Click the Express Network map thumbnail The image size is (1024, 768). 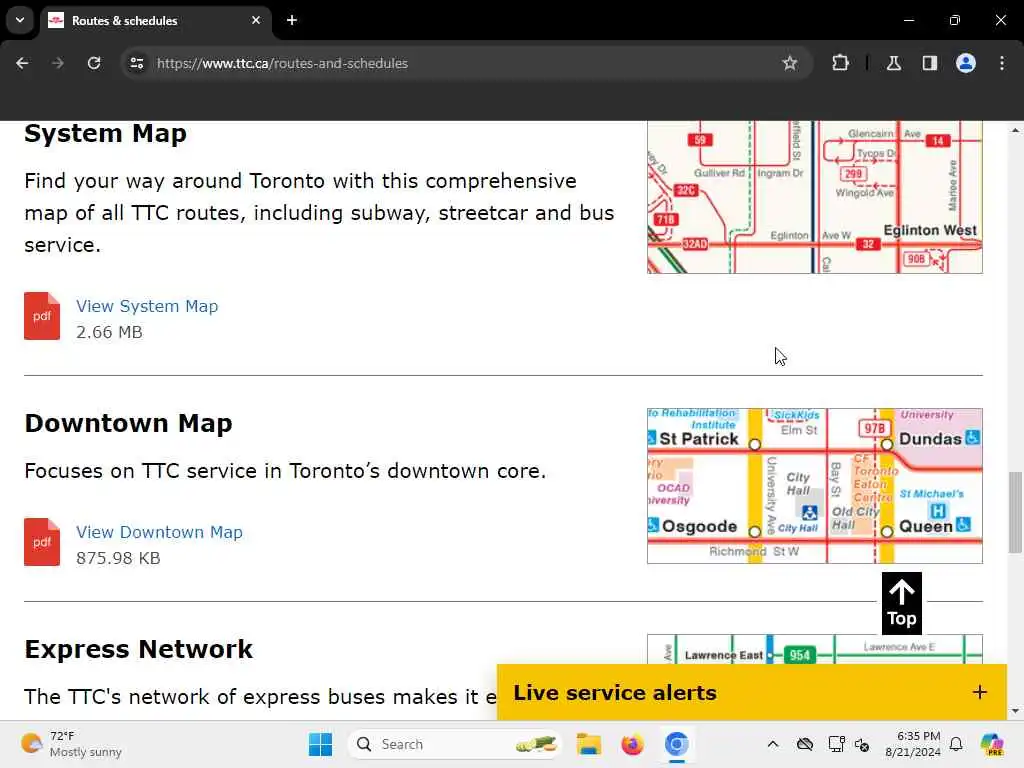[814, 649]
